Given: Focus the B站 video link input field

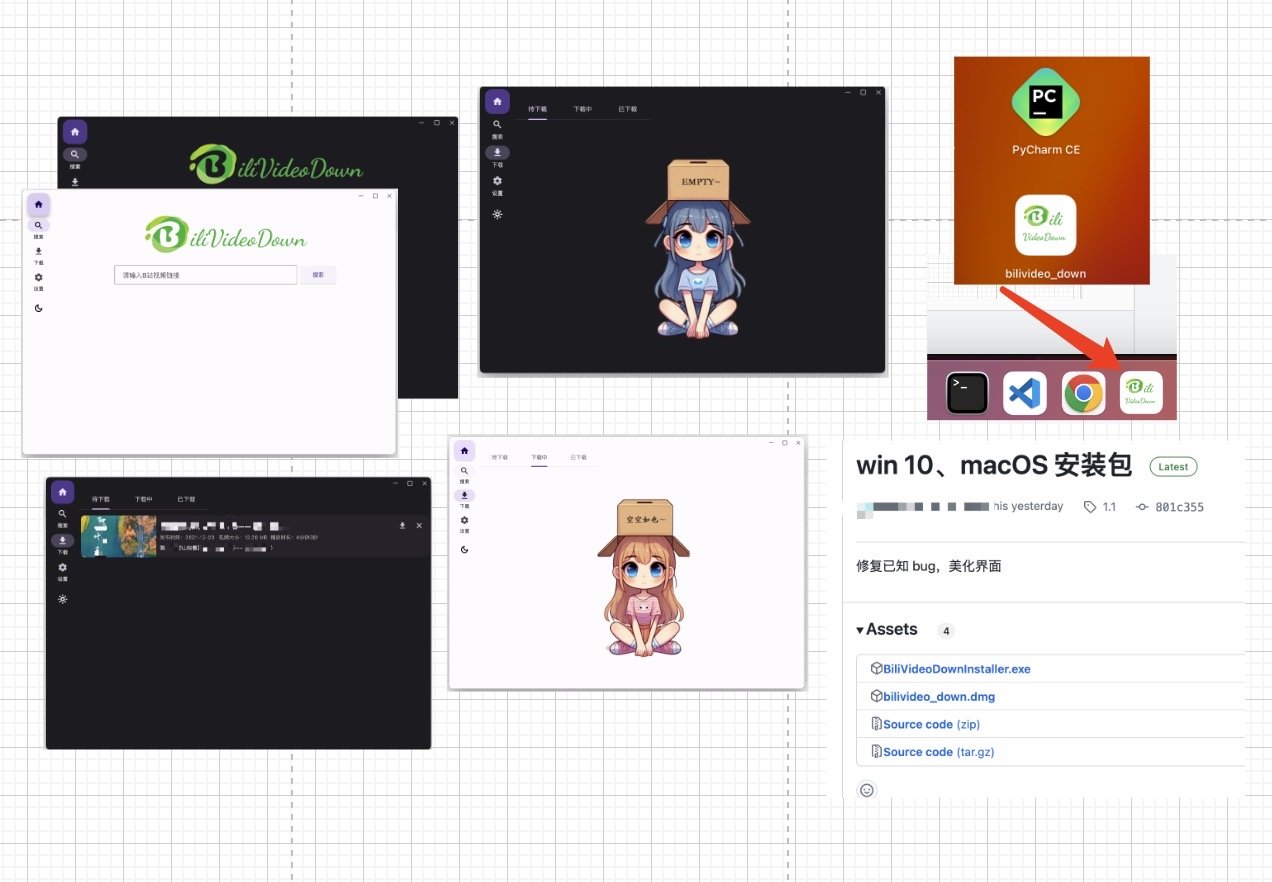Looking at the screenshot, I should pos(206,274).
